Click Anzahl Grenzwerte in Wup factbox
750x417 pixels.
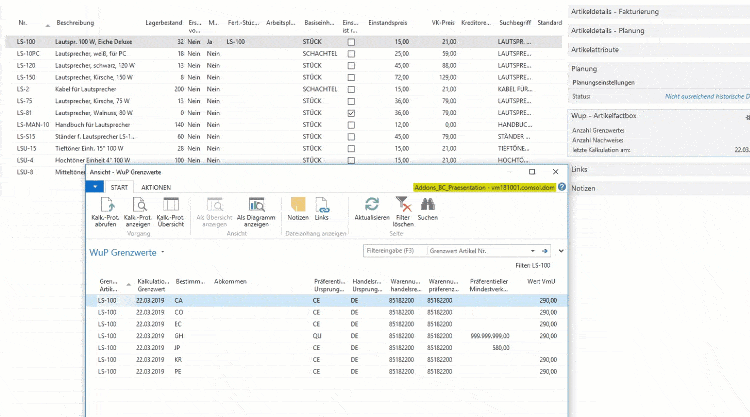(x=598, y=131)
